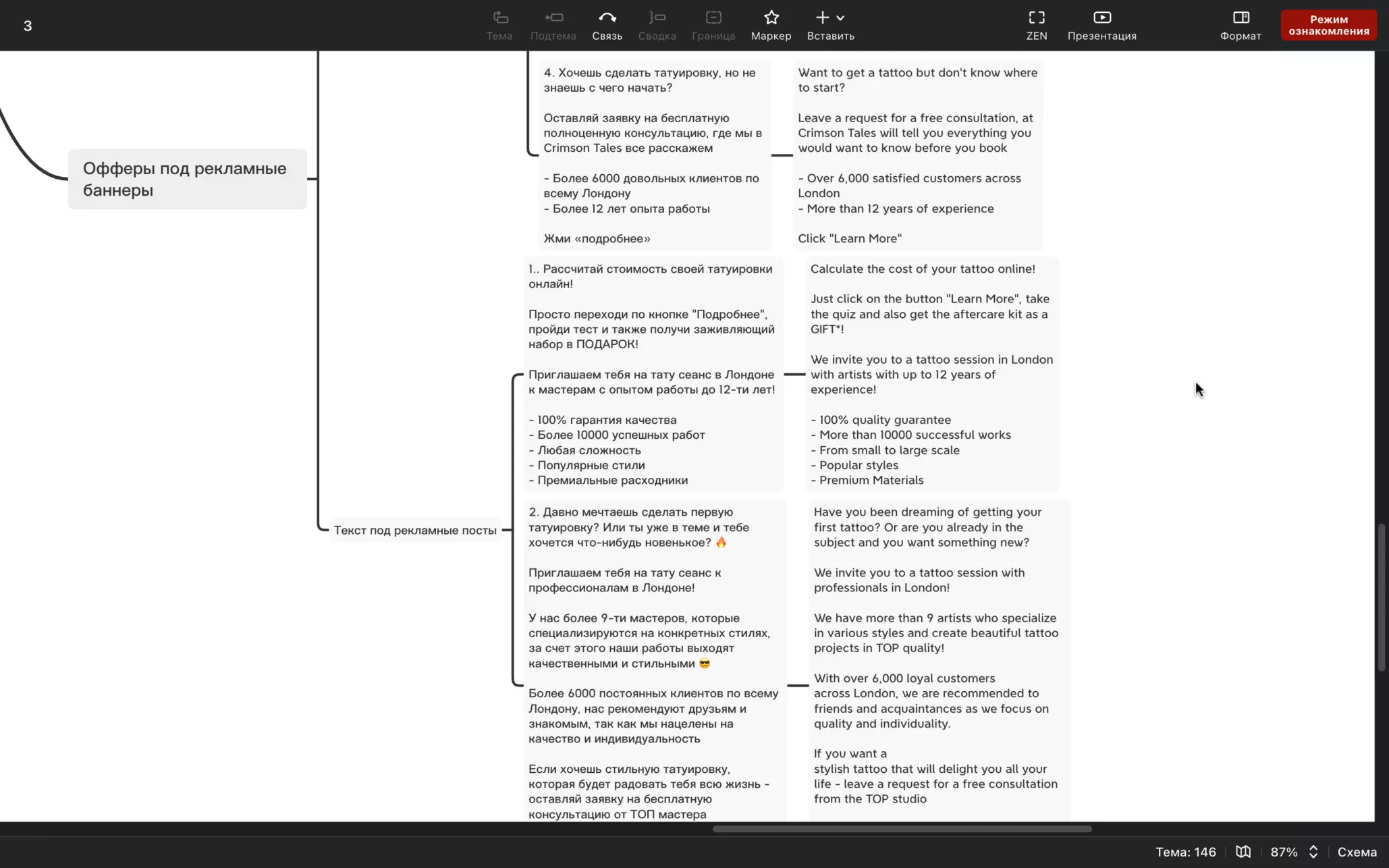Select the 'Текст под рекламные посты' node
The width and height of the screenshot is (1389, 868).
click(414, 530)
